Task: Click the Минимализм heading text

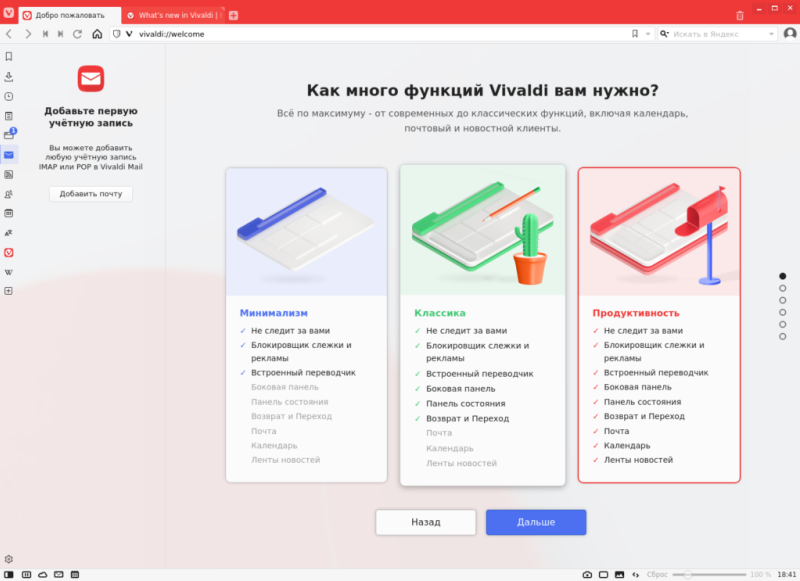Action: [x=273, y=313]
